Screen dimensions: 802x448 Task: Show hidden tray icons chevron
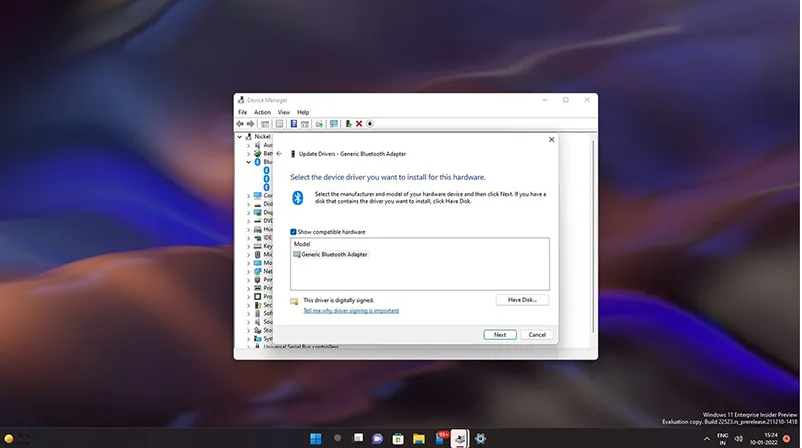707,439
